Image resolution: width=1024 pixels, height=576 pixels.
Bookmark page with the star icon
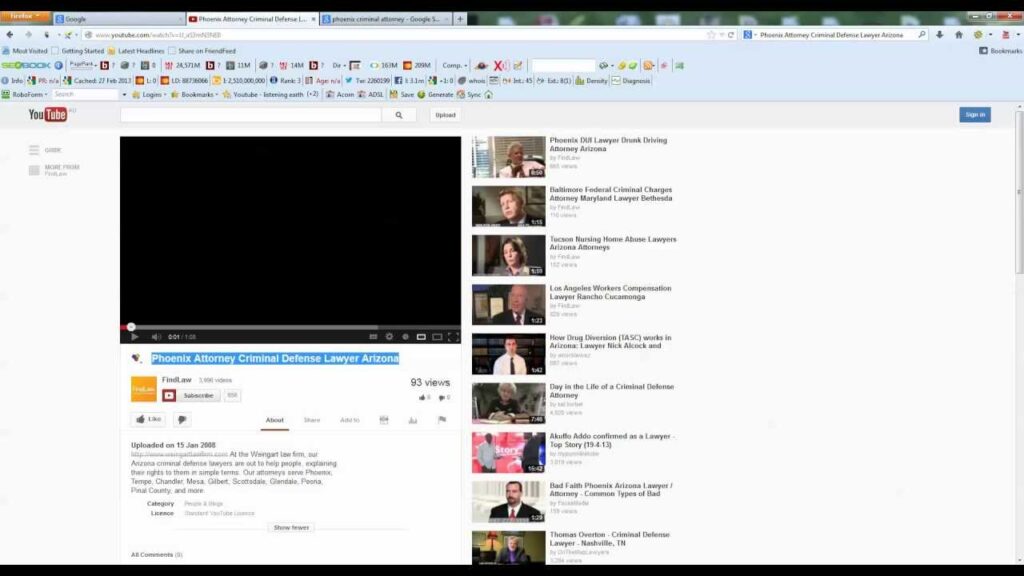tap(711, 35)
